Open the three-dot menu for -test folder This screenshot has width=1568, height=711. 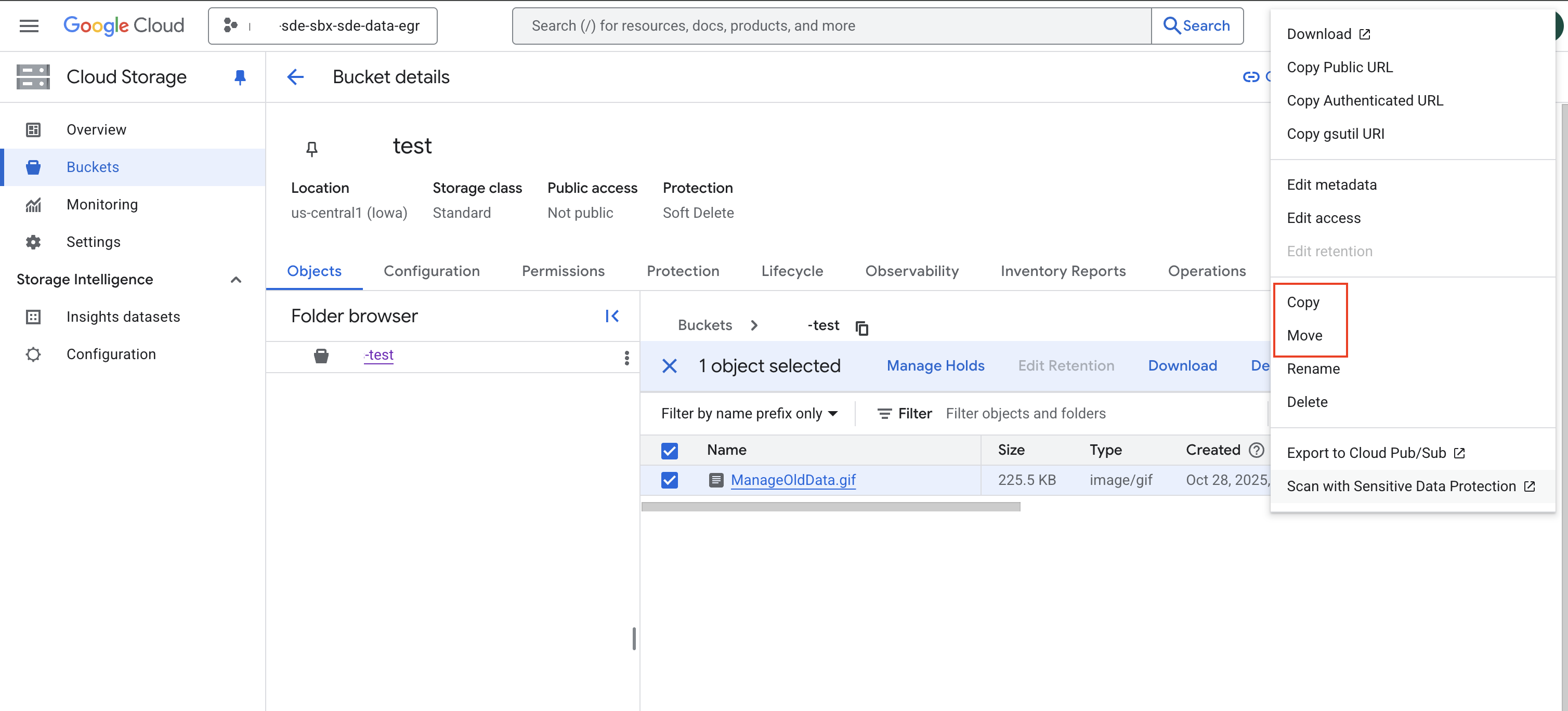[626, 358]
